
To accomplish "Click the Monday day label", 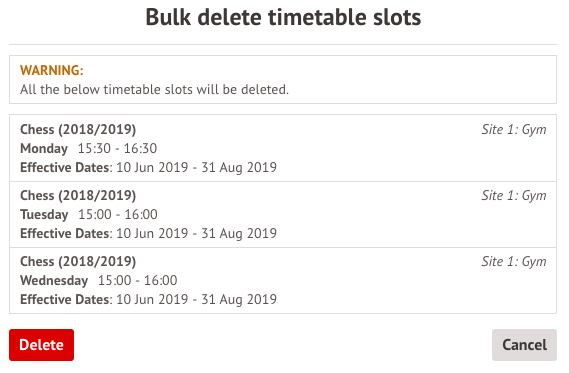I will [44, 149].
